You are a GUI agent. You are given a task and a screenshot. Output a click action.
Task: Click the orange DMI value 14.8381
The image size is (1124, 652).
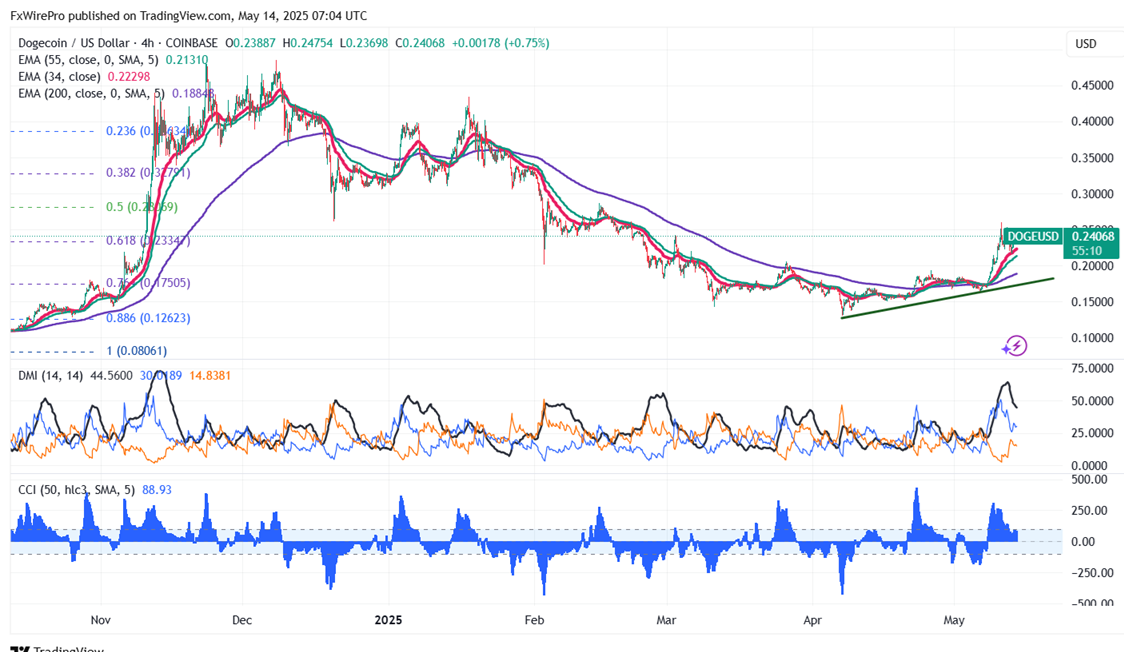coord(210,375)
